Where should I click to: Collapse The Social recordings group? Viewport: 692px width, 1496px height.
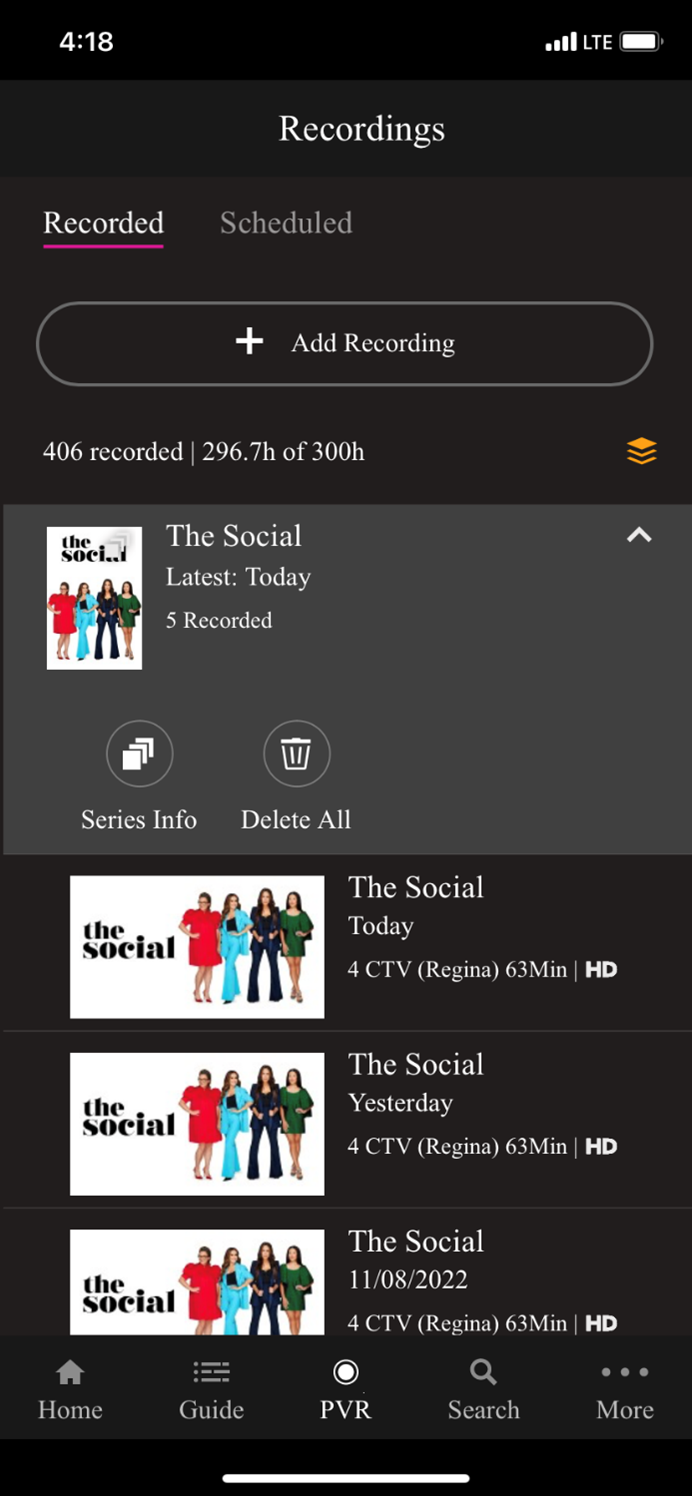[638, 536]
